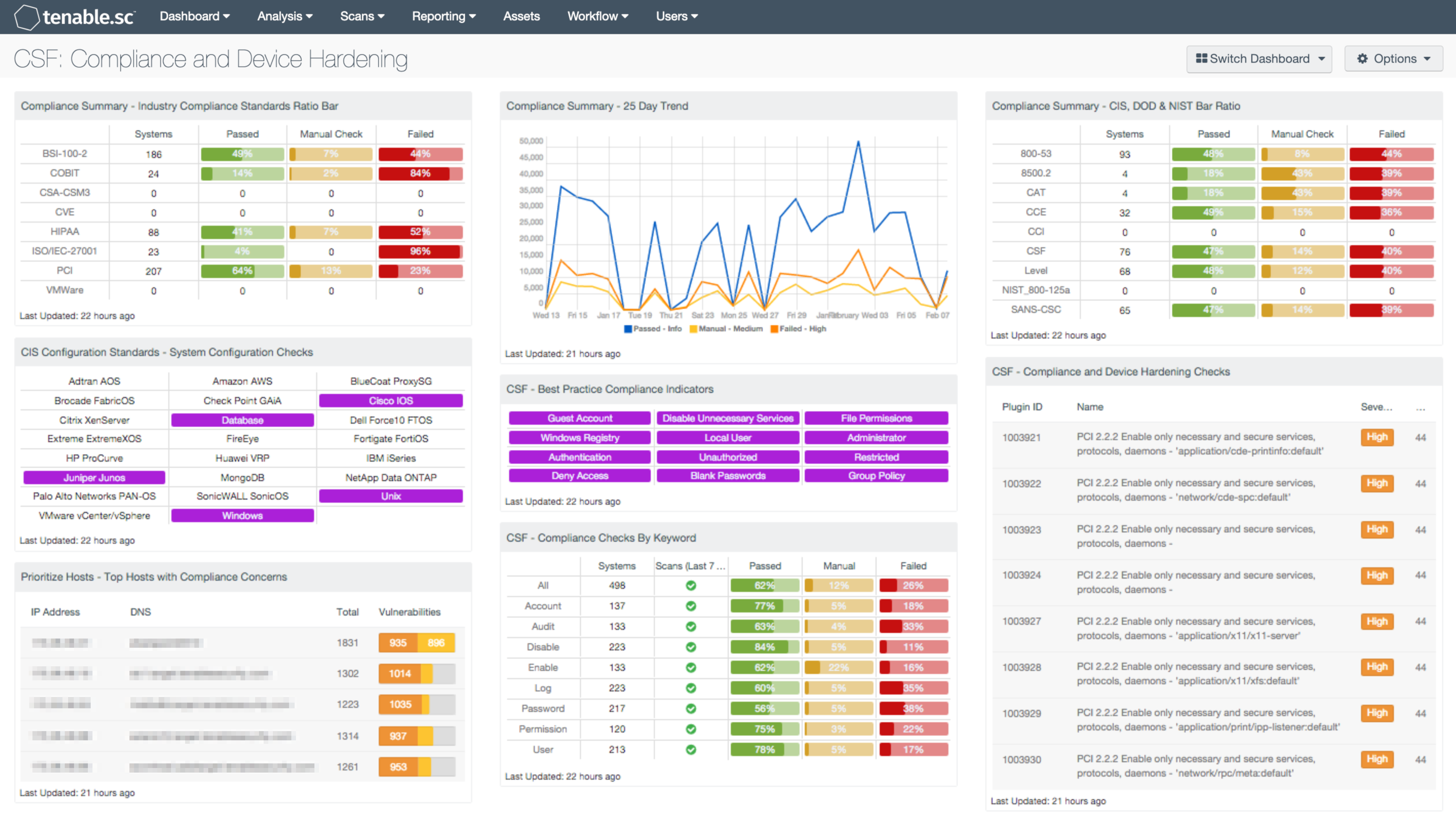
Task: Click the Administrator indicator
Action: (876, 438)
